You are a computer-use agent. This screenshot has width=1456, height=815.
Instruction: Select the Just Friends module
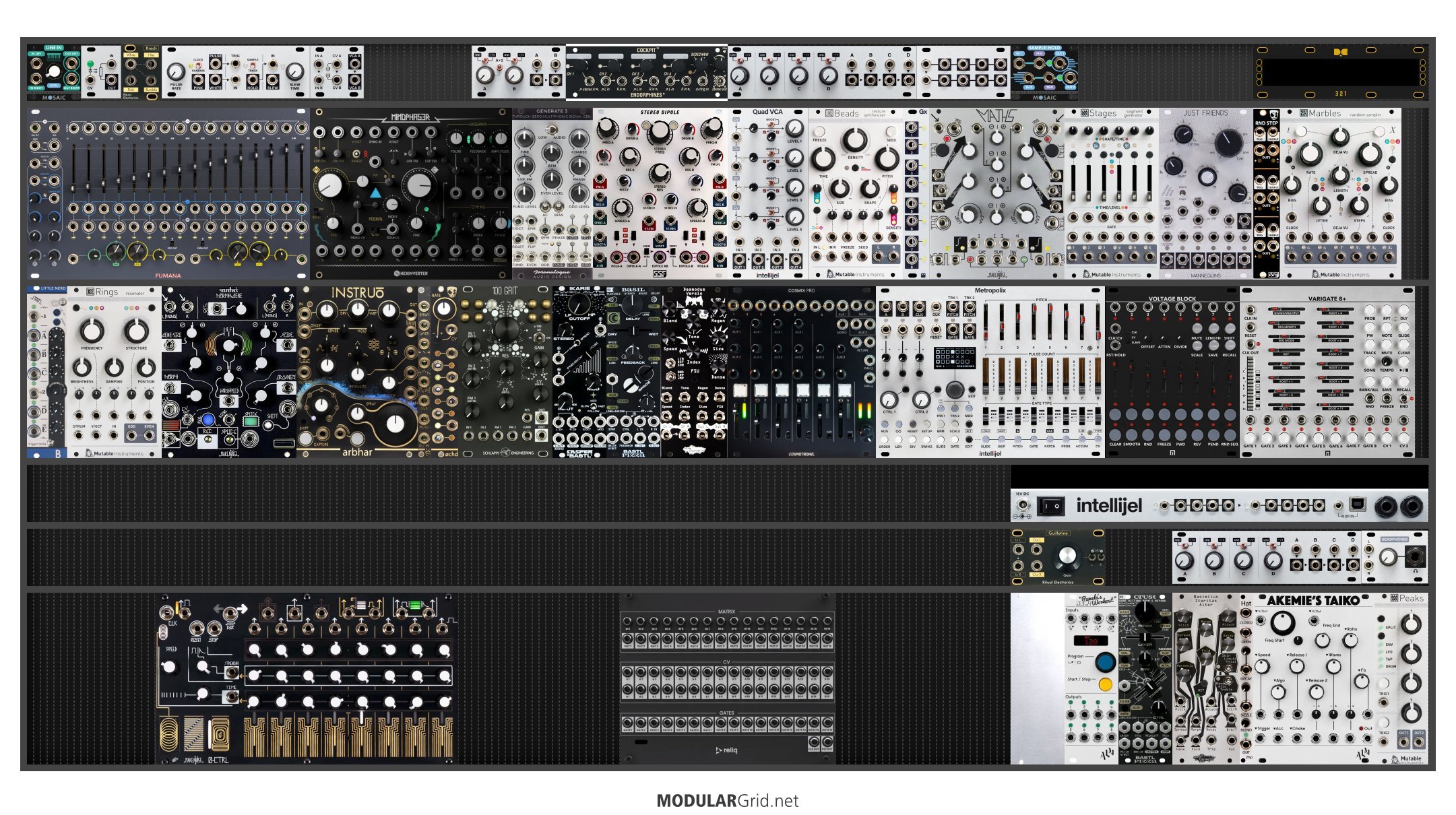(1206, 193)
